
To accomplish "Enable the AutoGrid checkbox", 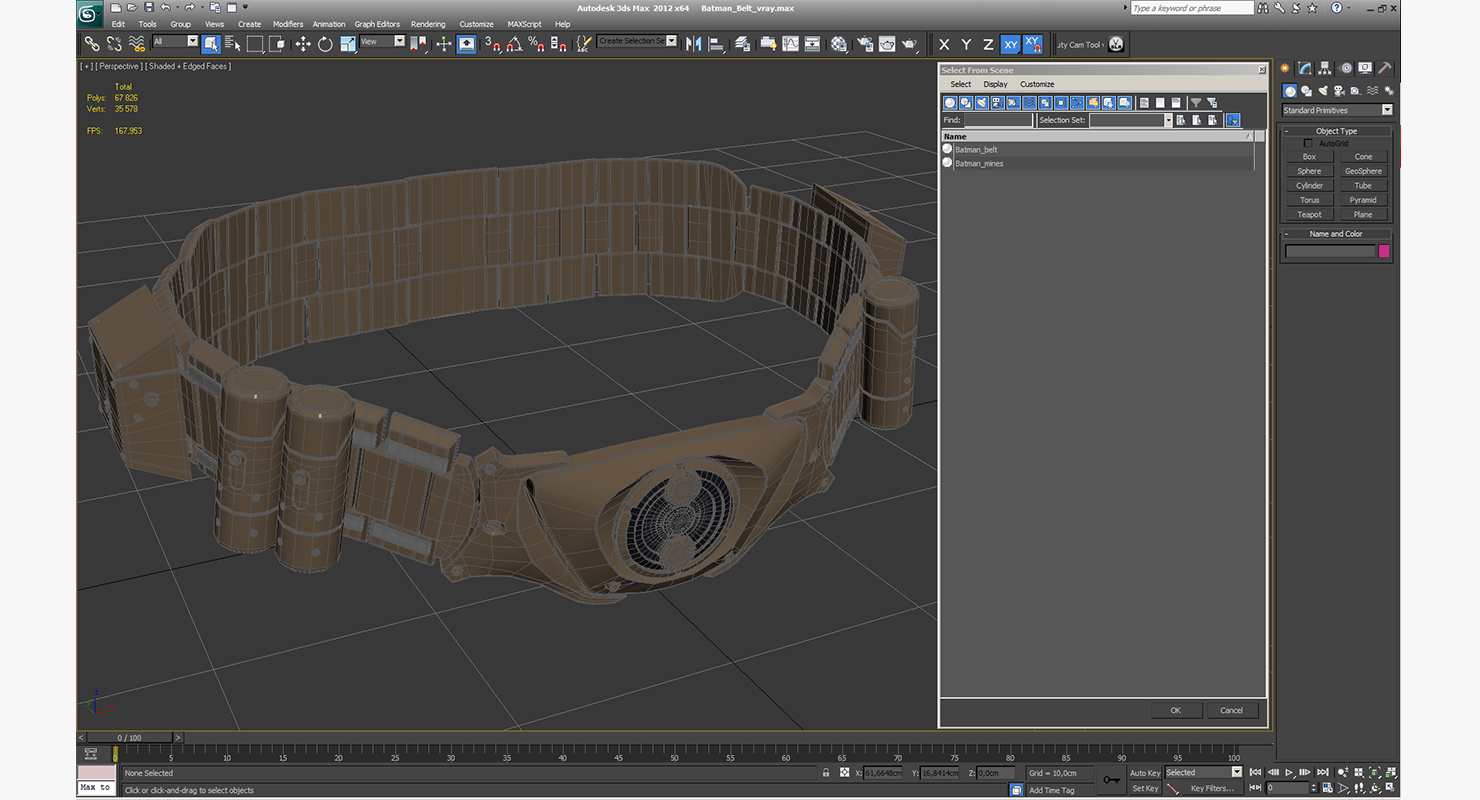I will [x=1308, y=143].
